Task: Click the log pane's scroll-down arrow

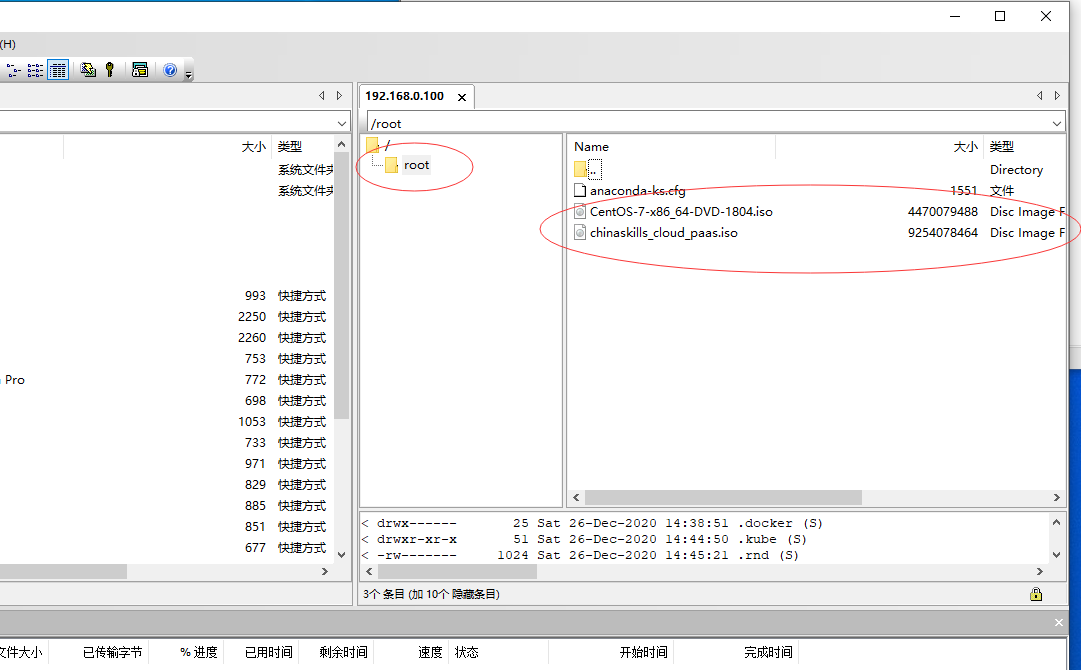Action: (1056, 555)
